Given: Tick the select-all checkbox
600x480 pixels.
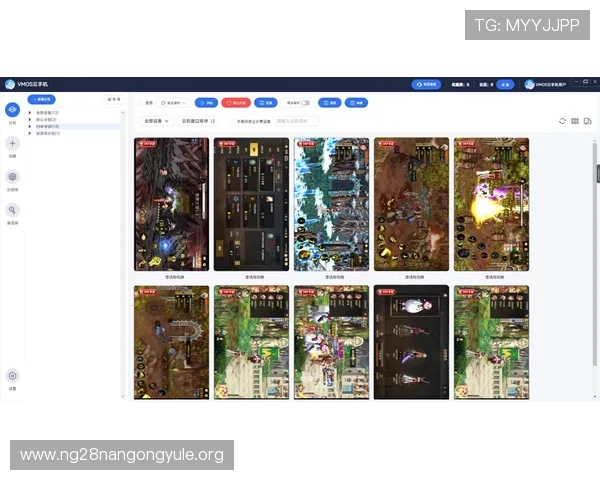Looking at the screenshot, I should (x=141, y=103).
